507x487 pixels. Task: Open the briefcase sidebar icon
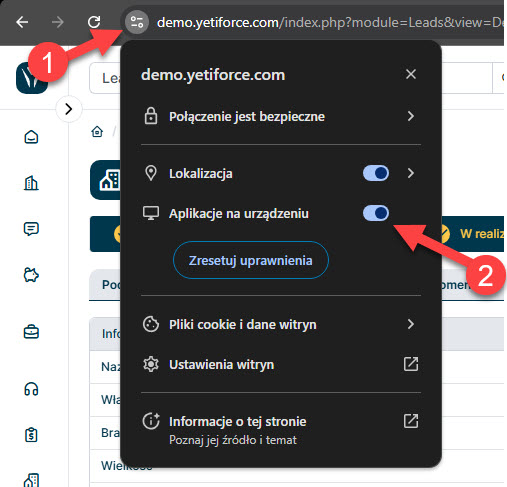tap(31, 332)
